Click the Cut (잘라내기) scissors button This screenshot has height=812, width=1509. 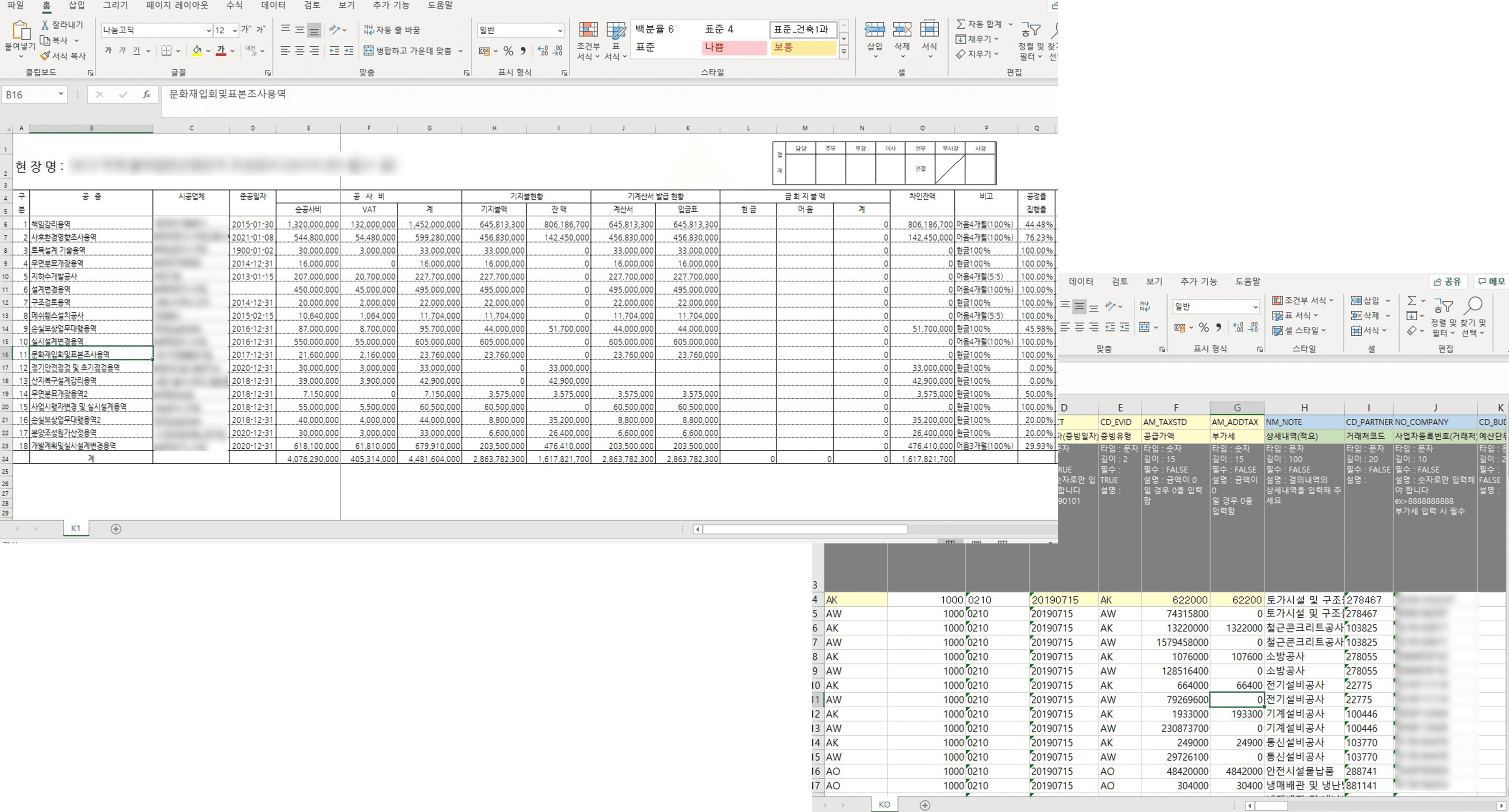click(x=62, y=25)
